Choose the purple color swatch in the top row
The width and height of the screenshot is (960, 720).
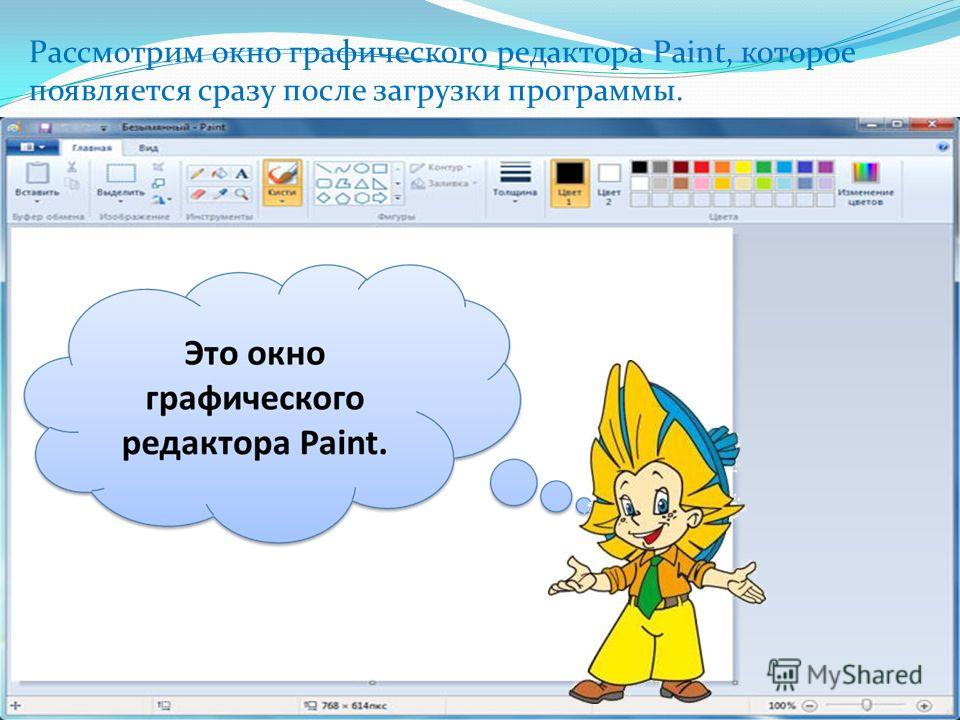(826, 167)
